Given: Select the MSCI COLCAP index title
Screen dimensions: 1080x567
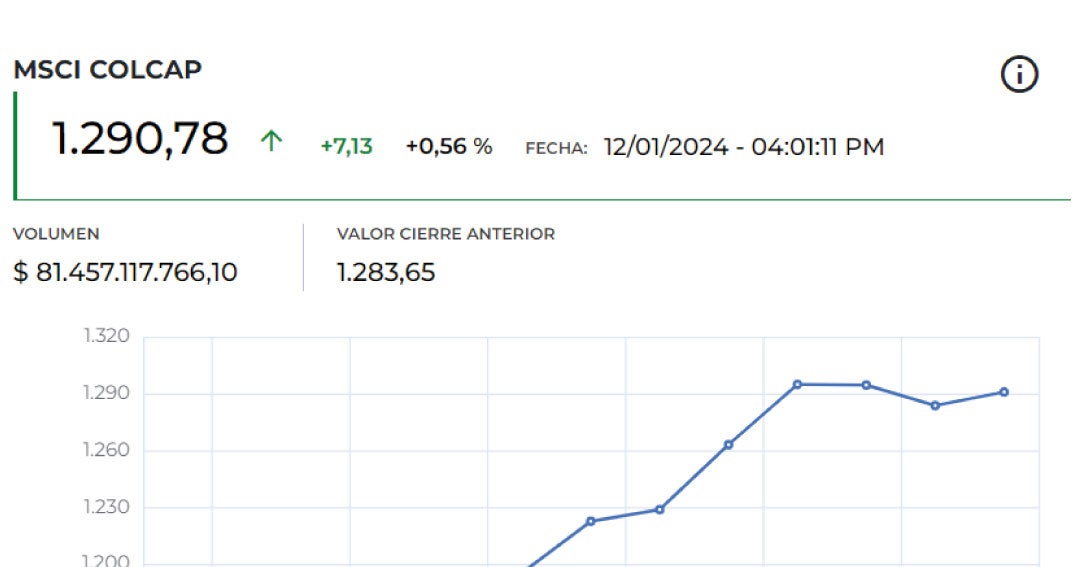Looking at the screenshot, I should click(x=107, y=70).
